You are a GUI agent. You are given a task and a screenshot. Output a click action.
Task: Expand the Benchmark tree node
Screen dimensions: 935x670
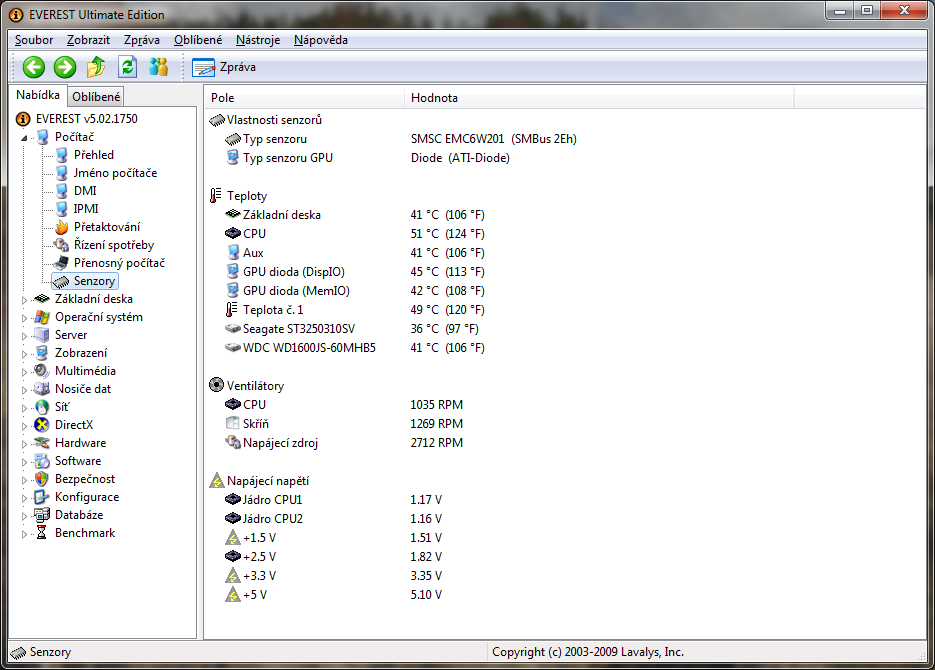tap(24, 534)
